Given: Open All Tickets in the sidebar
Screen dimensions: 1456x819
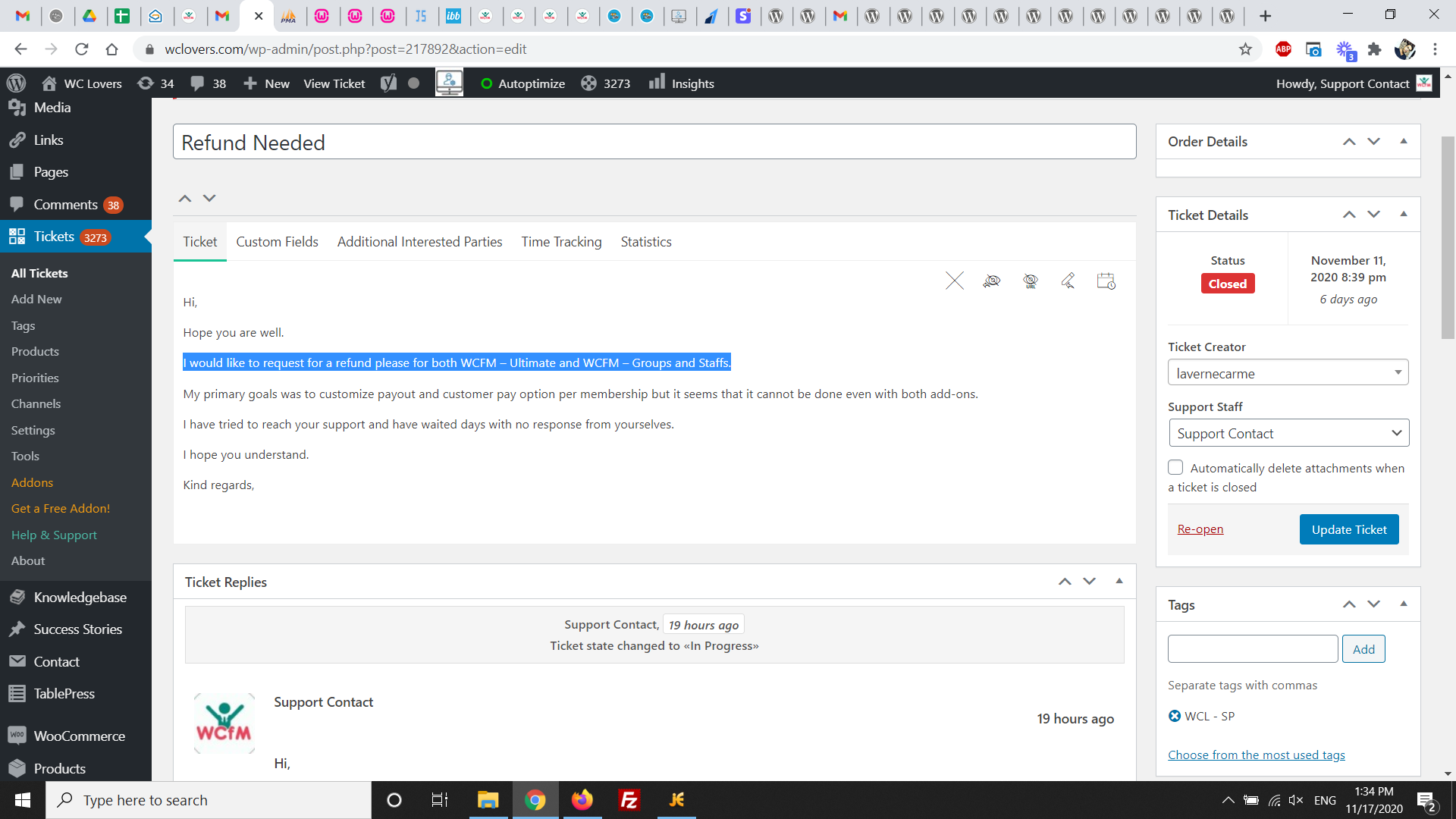Looking at the screenshot, I should (39, 273).
